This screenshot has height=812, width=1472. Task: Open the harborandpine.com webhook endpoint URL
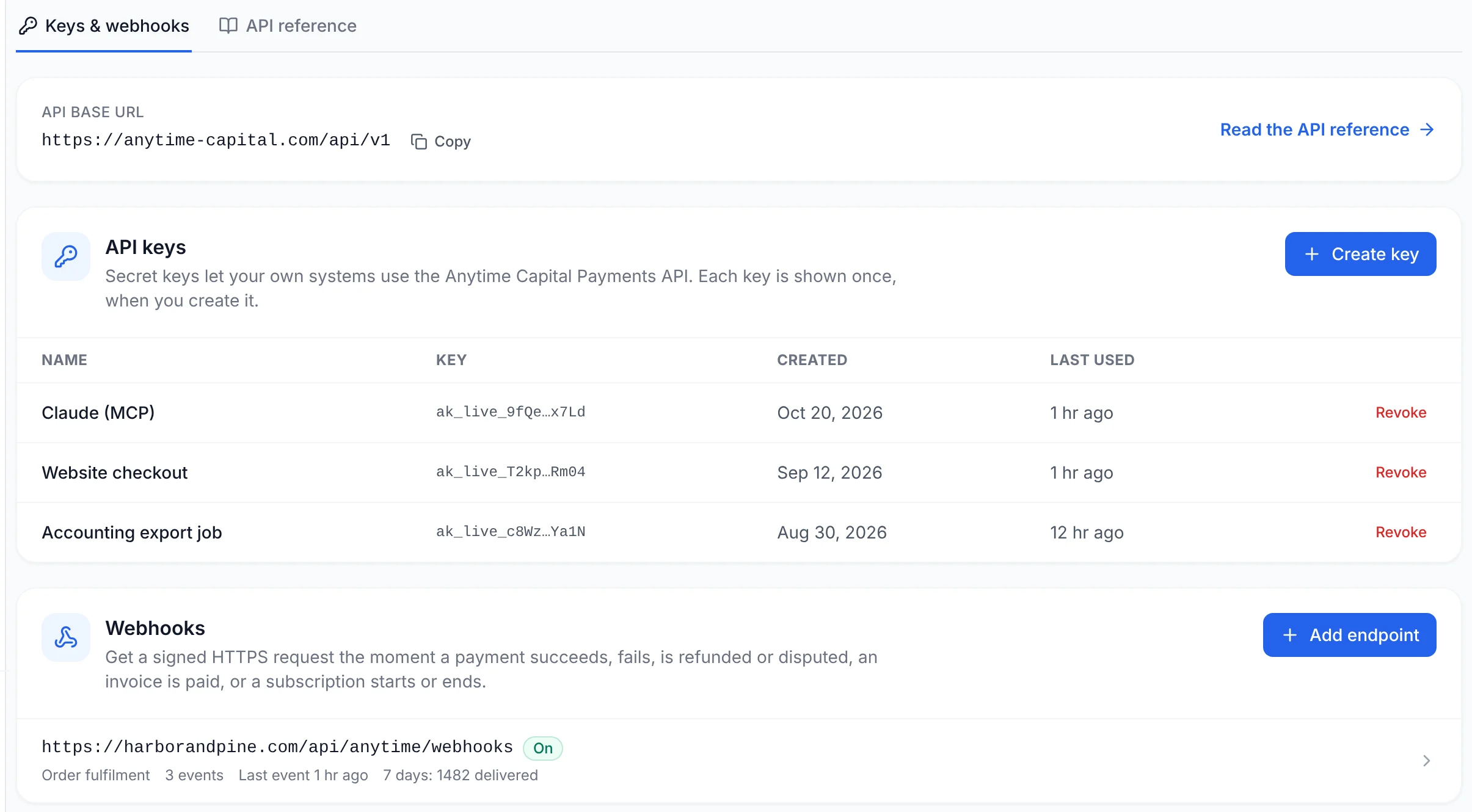click(277, 747)
